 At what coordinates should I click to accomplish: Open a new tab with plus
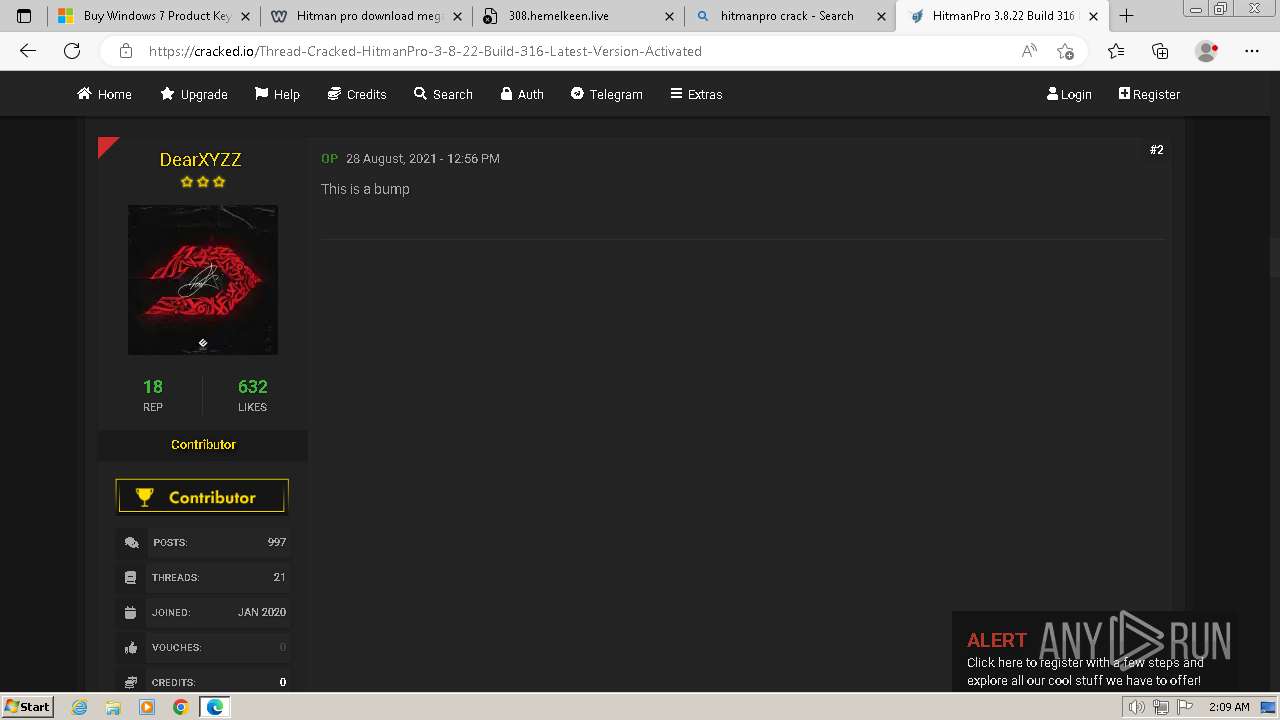tap(1127, 16)
